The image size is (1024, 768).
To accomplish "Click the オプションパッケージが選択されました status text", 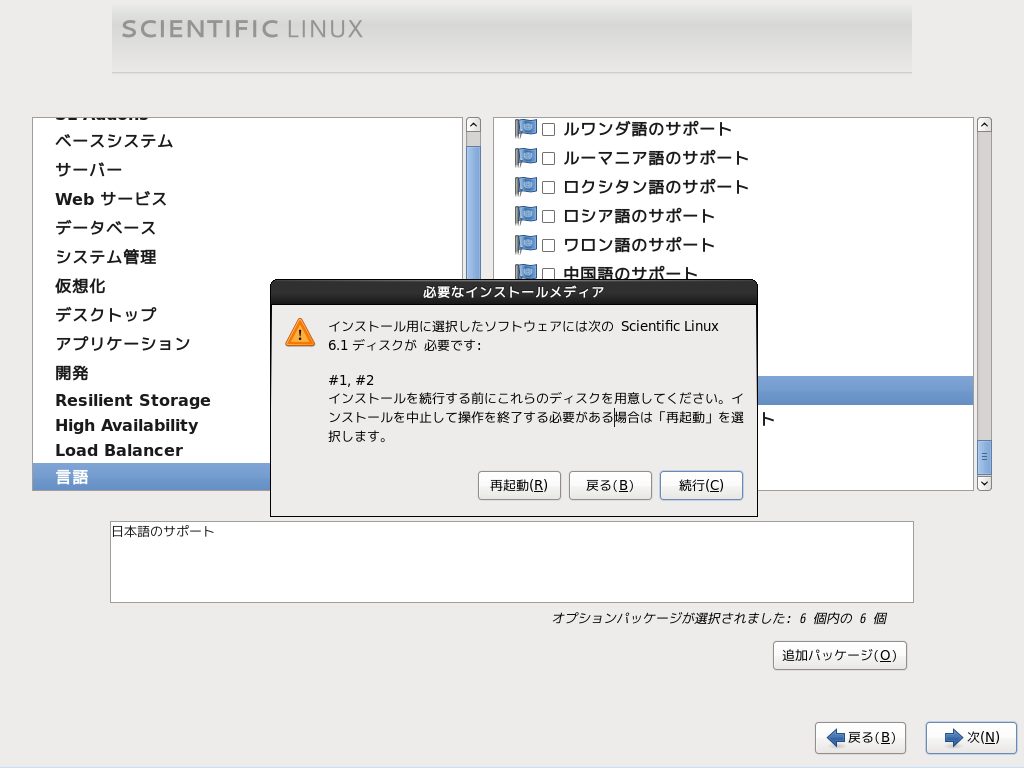I will pyautogui.click(x=719, y=618).
